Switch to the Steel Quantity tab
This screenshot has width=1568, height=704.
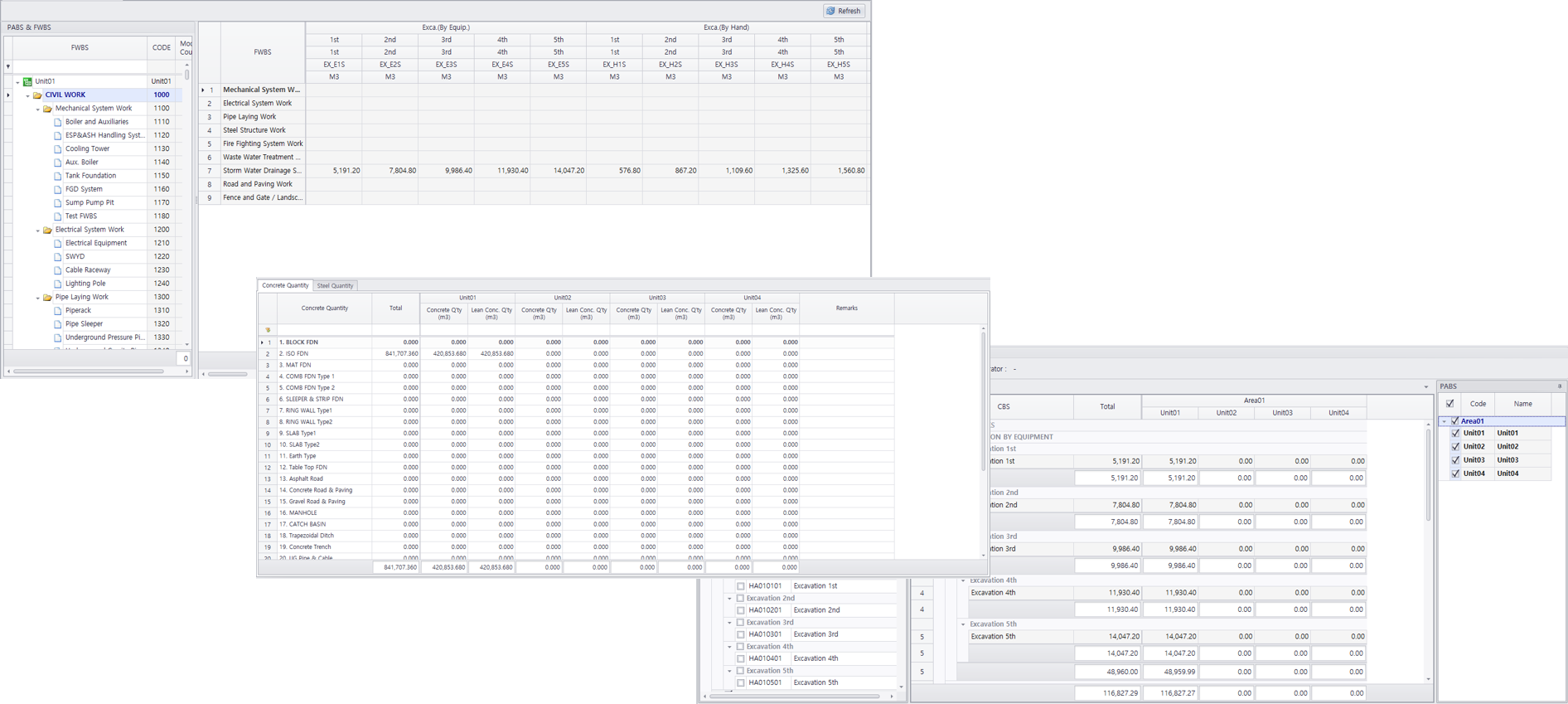coord(335,285)
